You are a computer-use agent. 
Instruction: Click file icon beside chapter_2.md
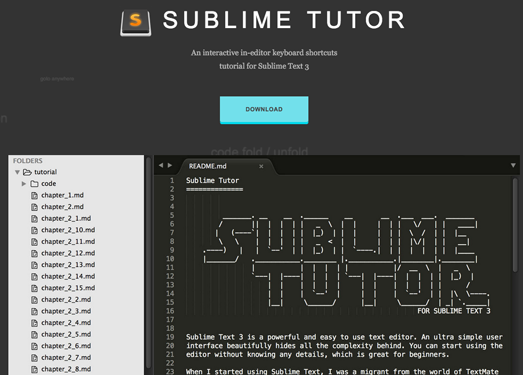coord(34,207)
